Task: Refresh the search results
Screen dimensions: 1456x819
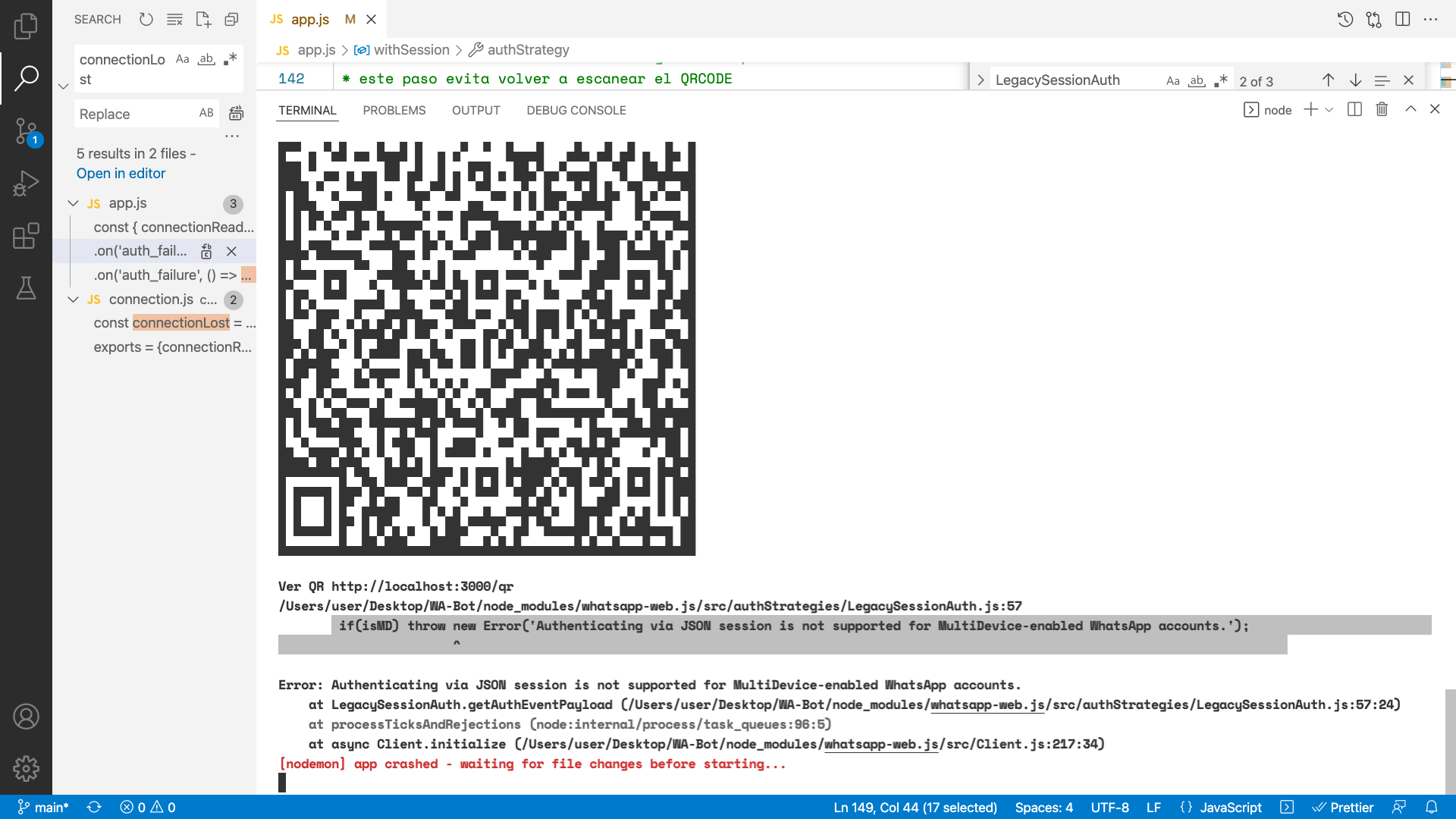Action: point(146,20)
